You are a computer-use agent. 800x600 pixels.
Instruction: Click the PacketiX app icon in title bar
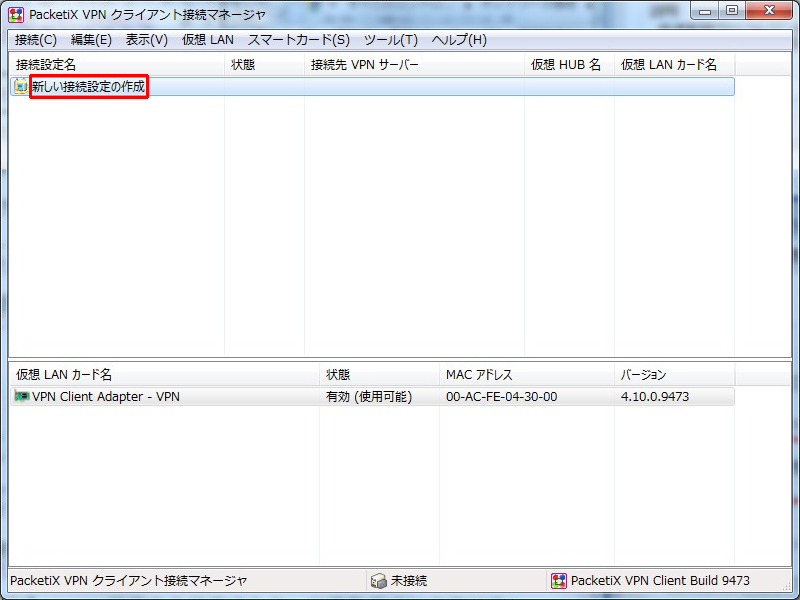16,15
